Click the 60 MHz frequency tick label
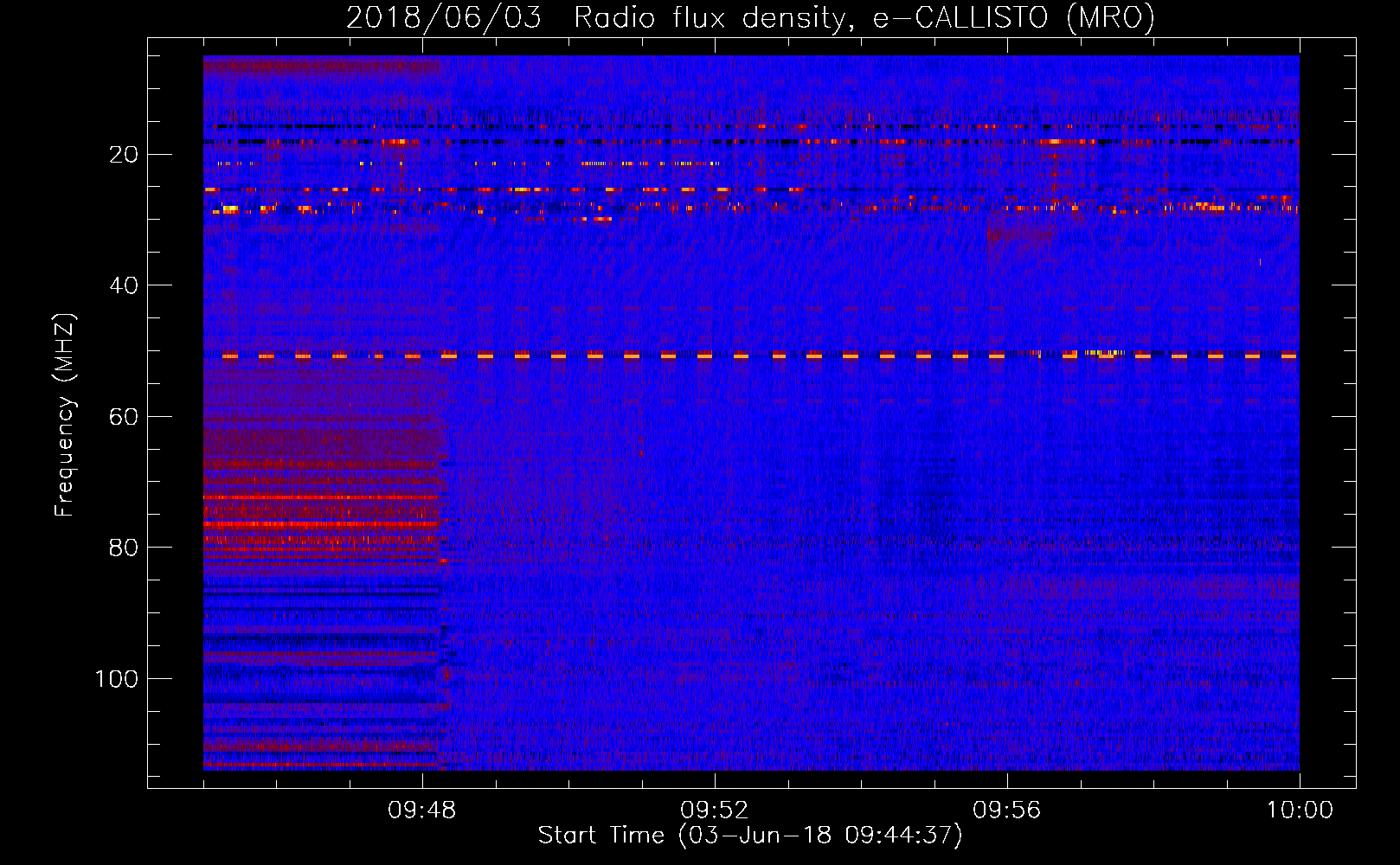1400x865 pixels. (125, 417)
